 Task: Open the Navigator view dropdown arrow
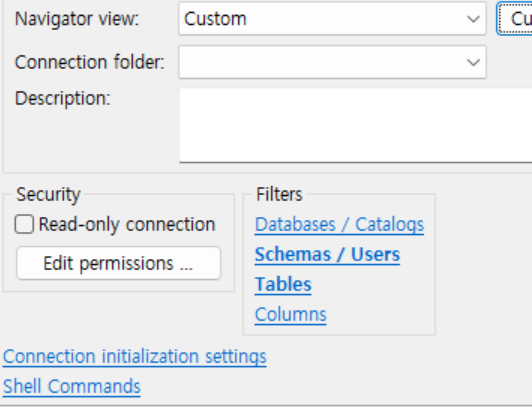coord(473,19)
